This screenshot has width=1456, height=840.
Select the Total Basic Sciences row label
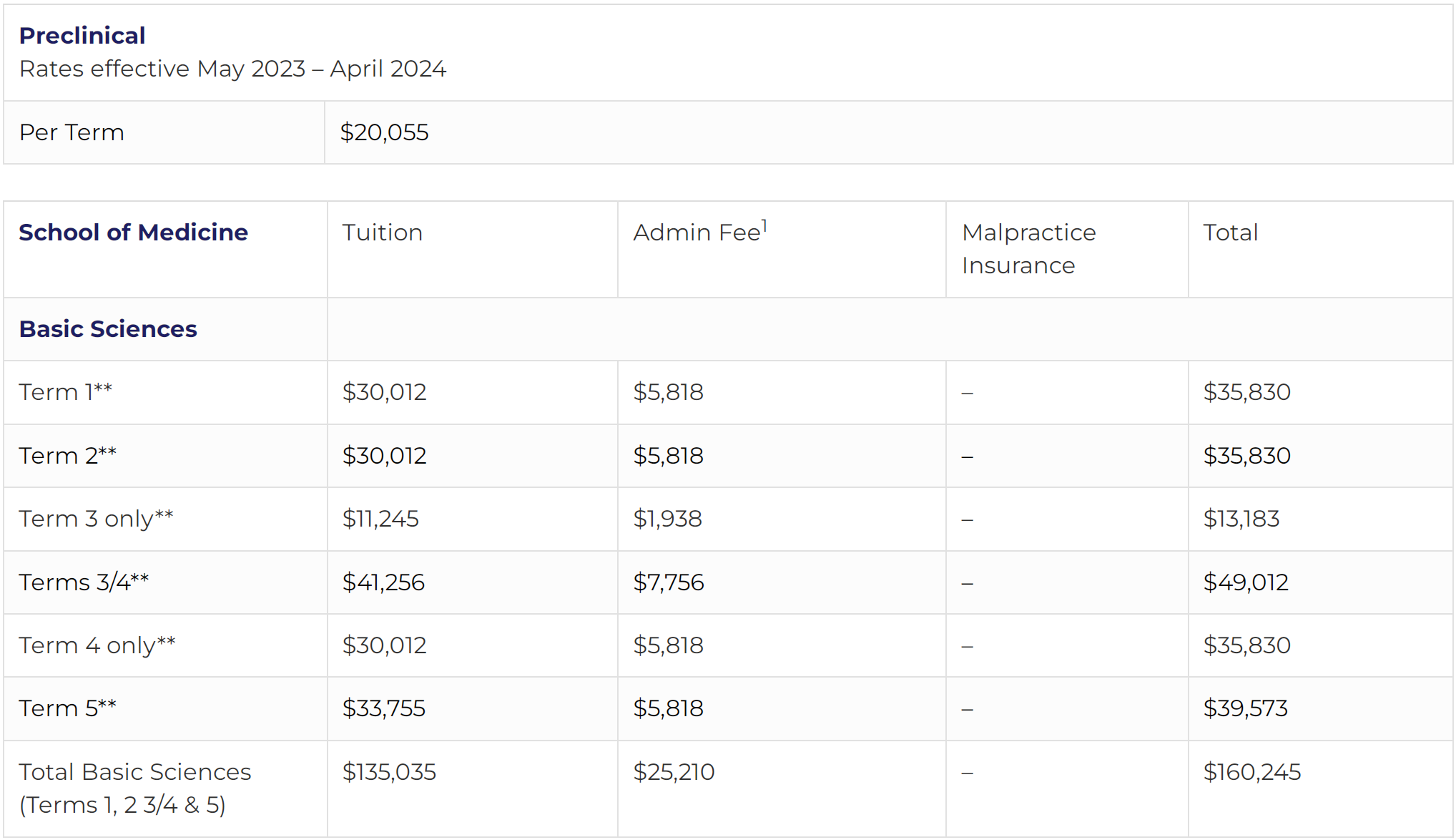point(135,788)
